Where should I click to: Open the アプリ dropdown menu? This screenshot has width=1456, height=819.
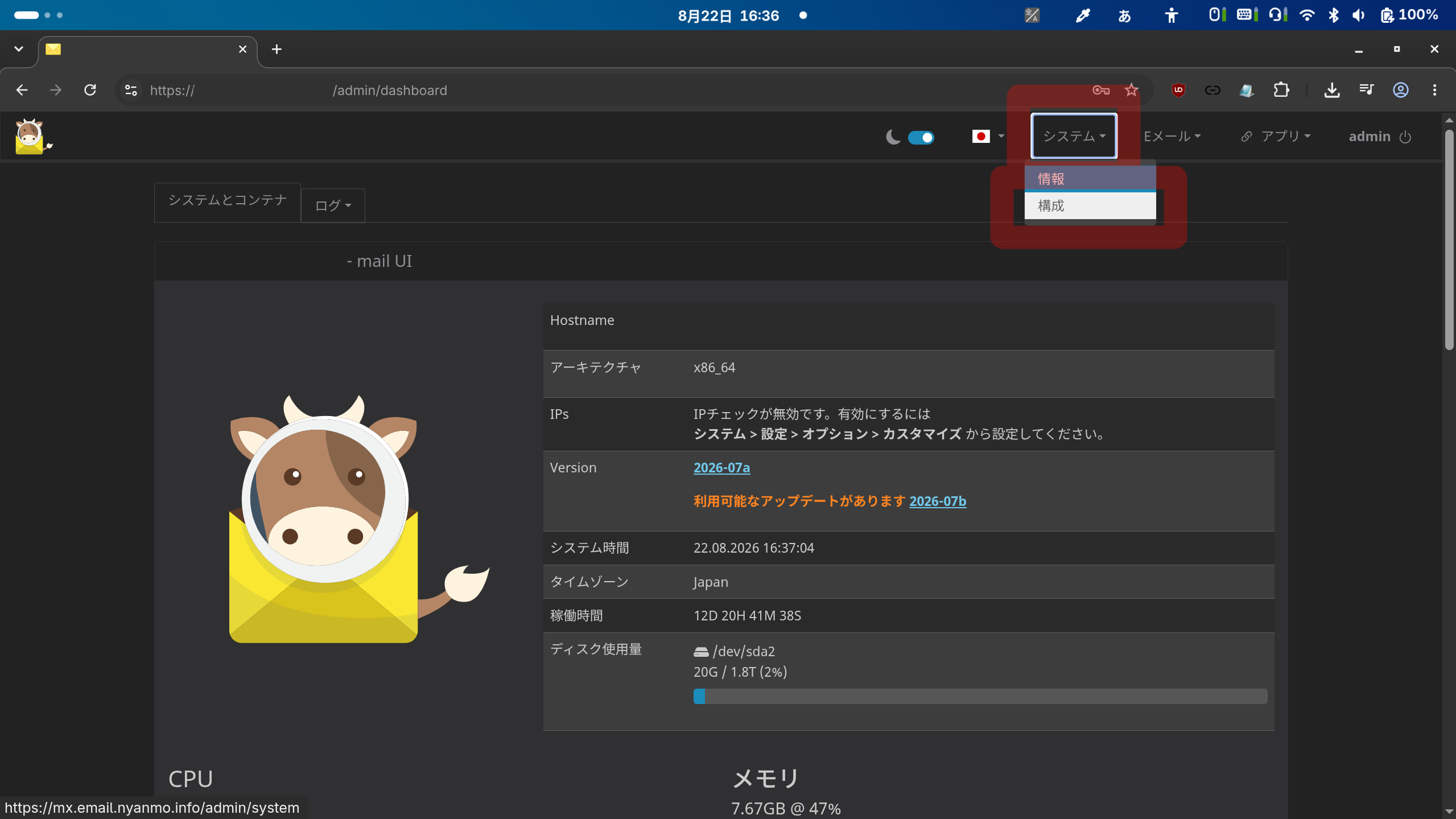tap(1276, 137)
